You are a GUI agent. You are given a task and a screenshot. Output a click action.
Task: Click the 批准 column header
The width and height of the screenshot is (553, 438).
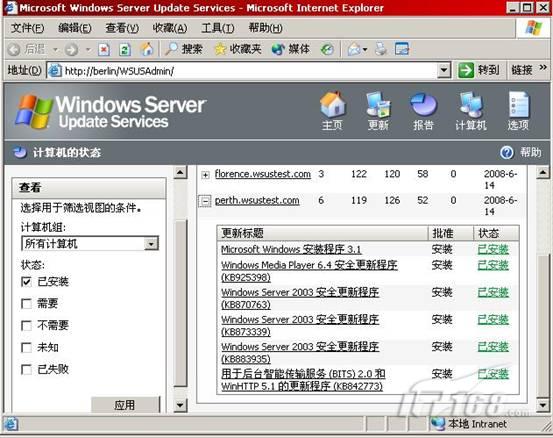450,233
